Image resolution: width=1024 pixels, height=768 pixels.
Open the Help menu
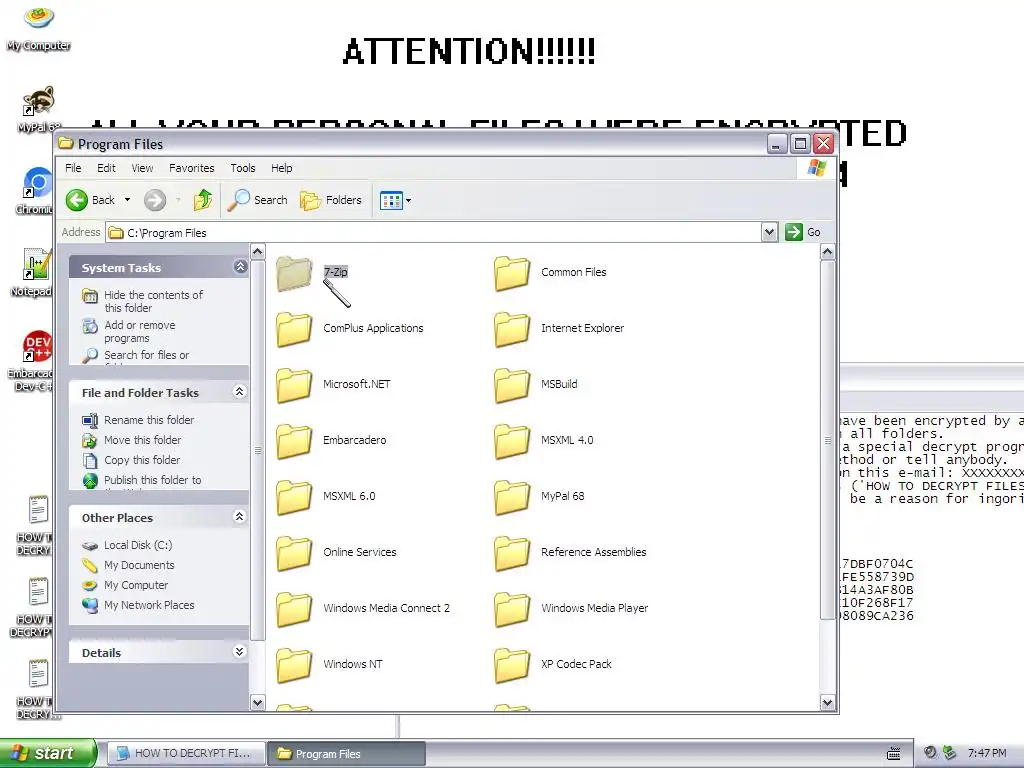click(x=281, y=168)
